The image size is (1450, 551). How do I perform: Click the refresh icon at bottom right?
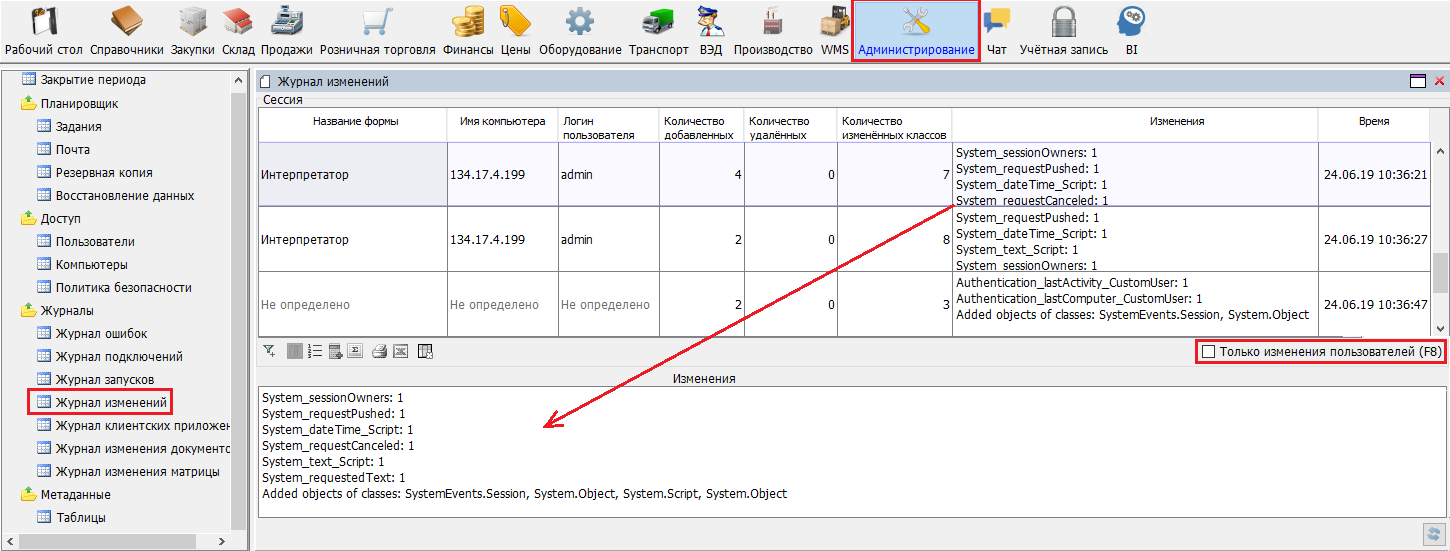pyautogui.click(x=1433, y=534)
